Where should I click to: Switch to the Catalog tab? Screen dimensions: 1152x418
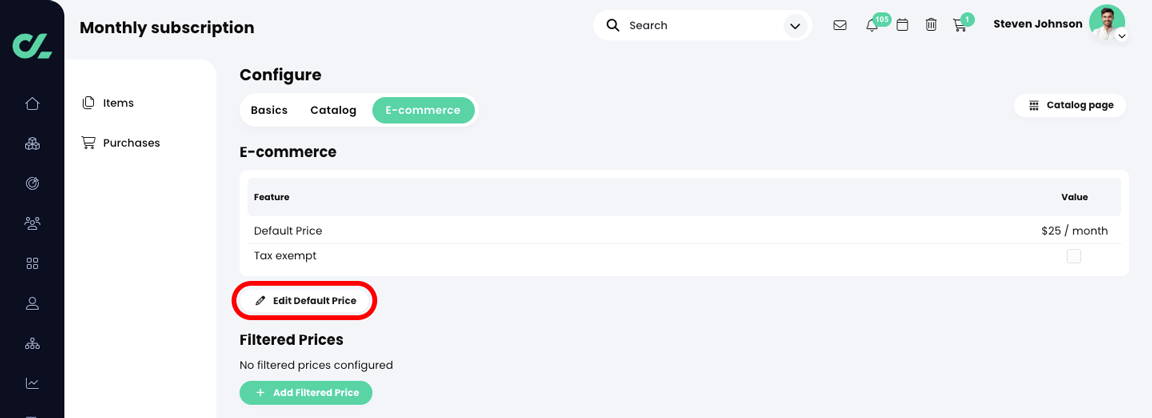click(x=333, y=110)
